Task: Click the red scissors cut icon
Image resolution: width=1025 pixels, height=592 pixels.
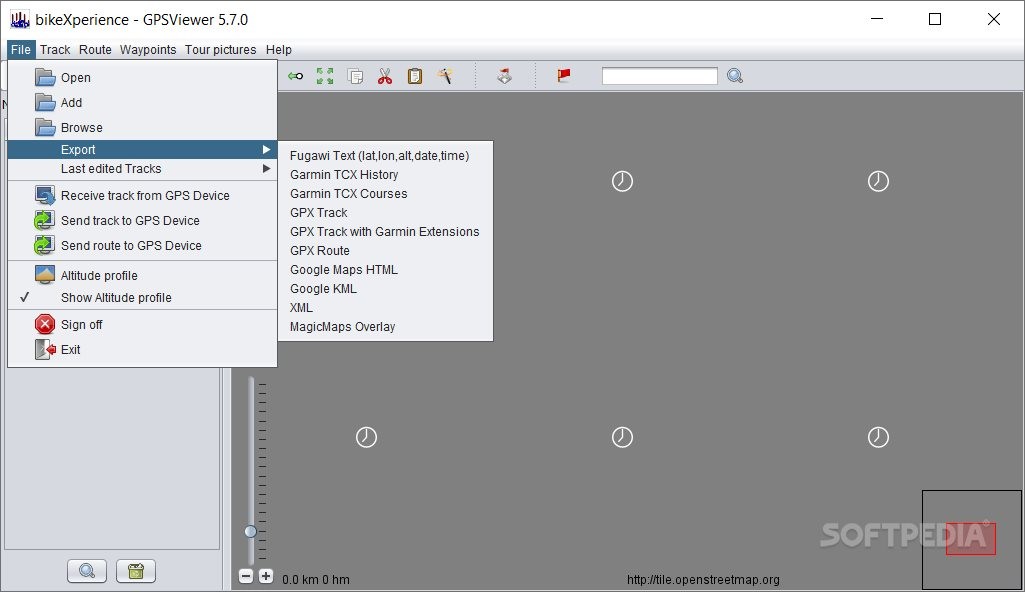Action: (385, 76)
